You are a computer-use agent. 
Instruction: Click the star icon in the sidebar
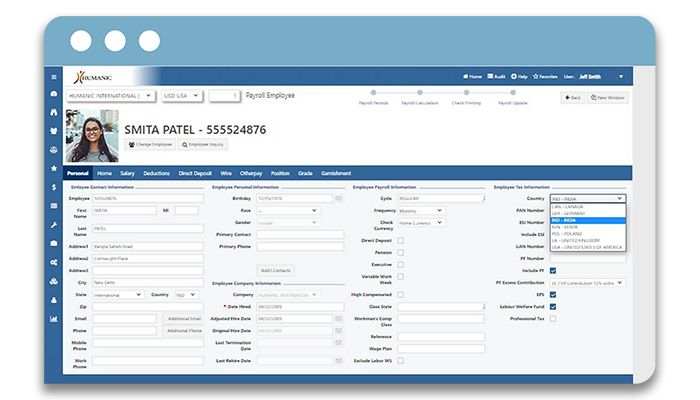coord(54,168)
